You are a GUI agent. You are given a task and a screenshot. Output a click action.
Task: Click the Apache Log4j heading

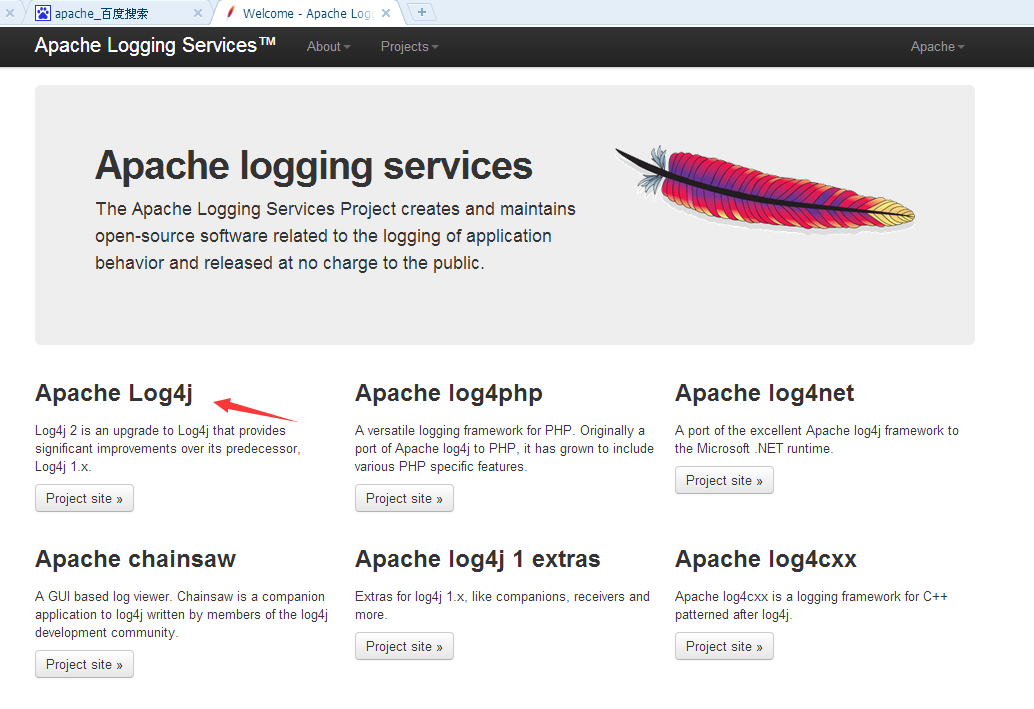pyautogui.click(x=114, y=394)
